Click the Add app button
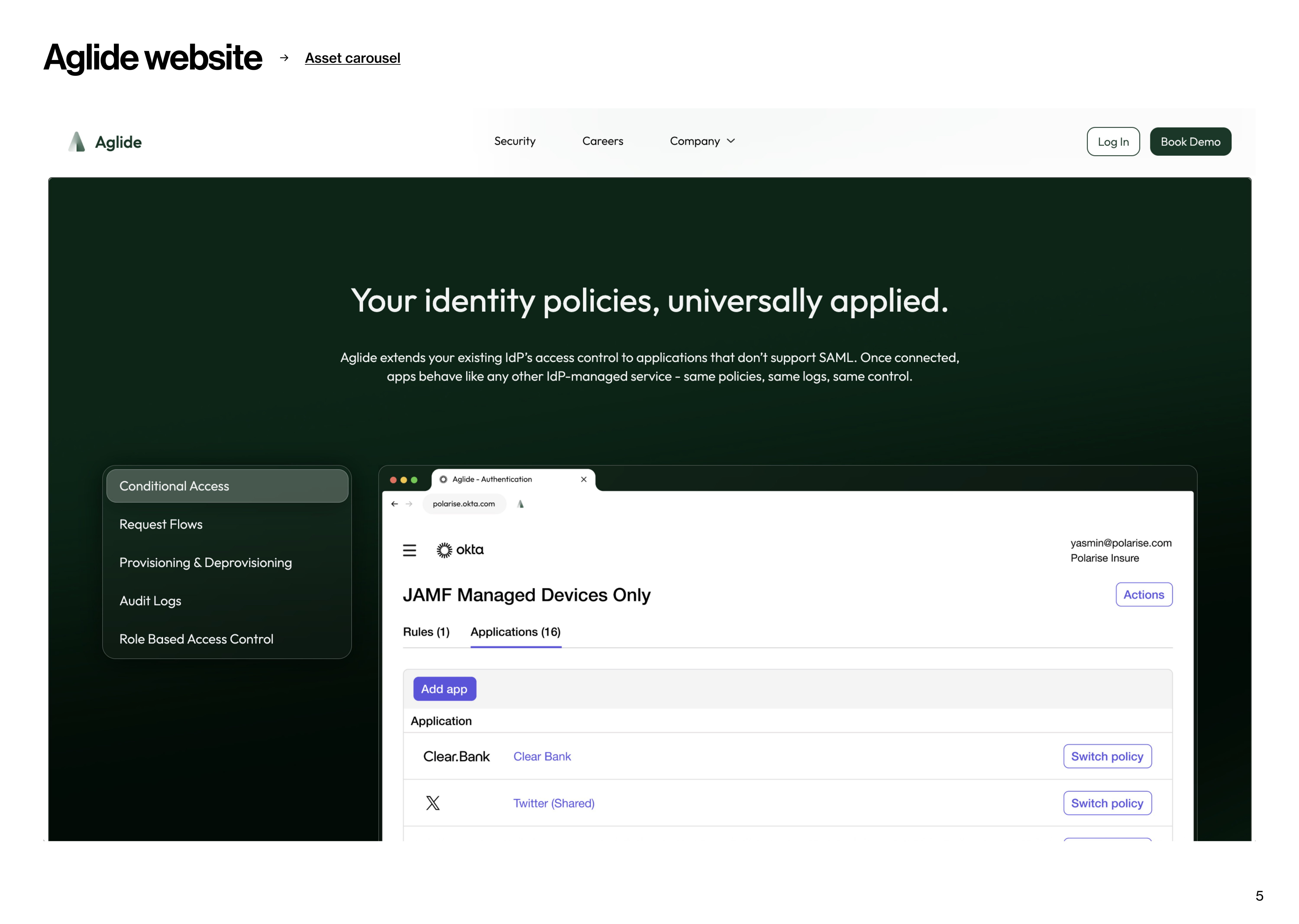Screen dimensions: 1299x924 point(444,689)
